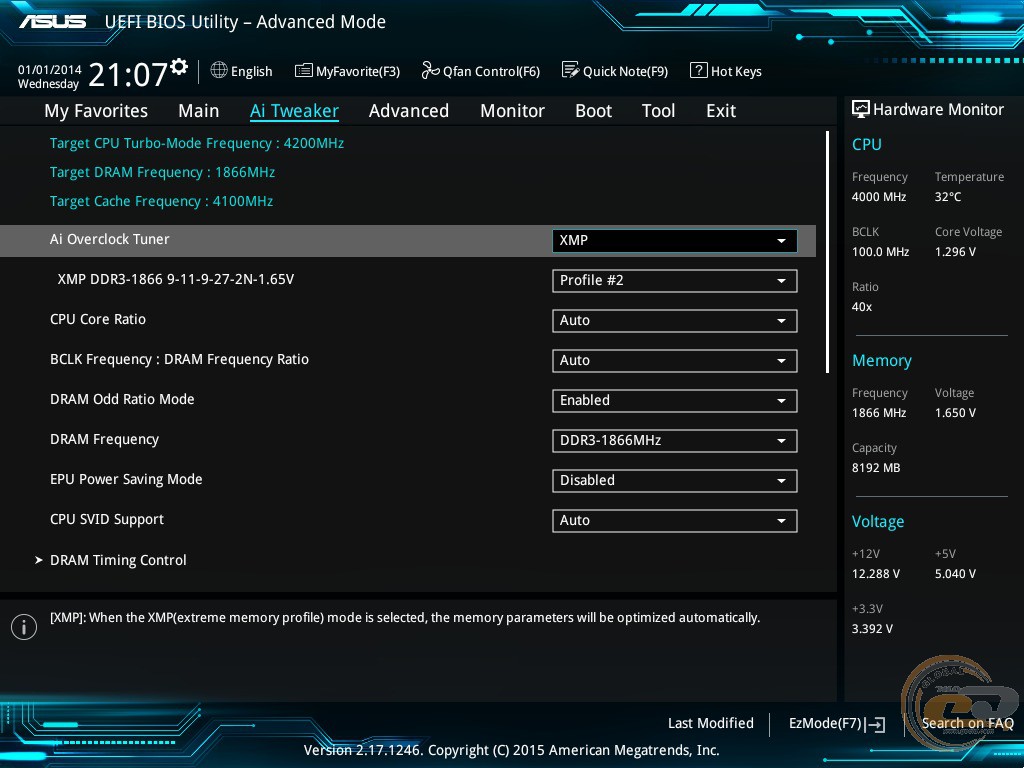Image resolution: width=1024 pixels, height=768 pixels.
Task: Click the Last Modified button
Action: pos(710,724)
